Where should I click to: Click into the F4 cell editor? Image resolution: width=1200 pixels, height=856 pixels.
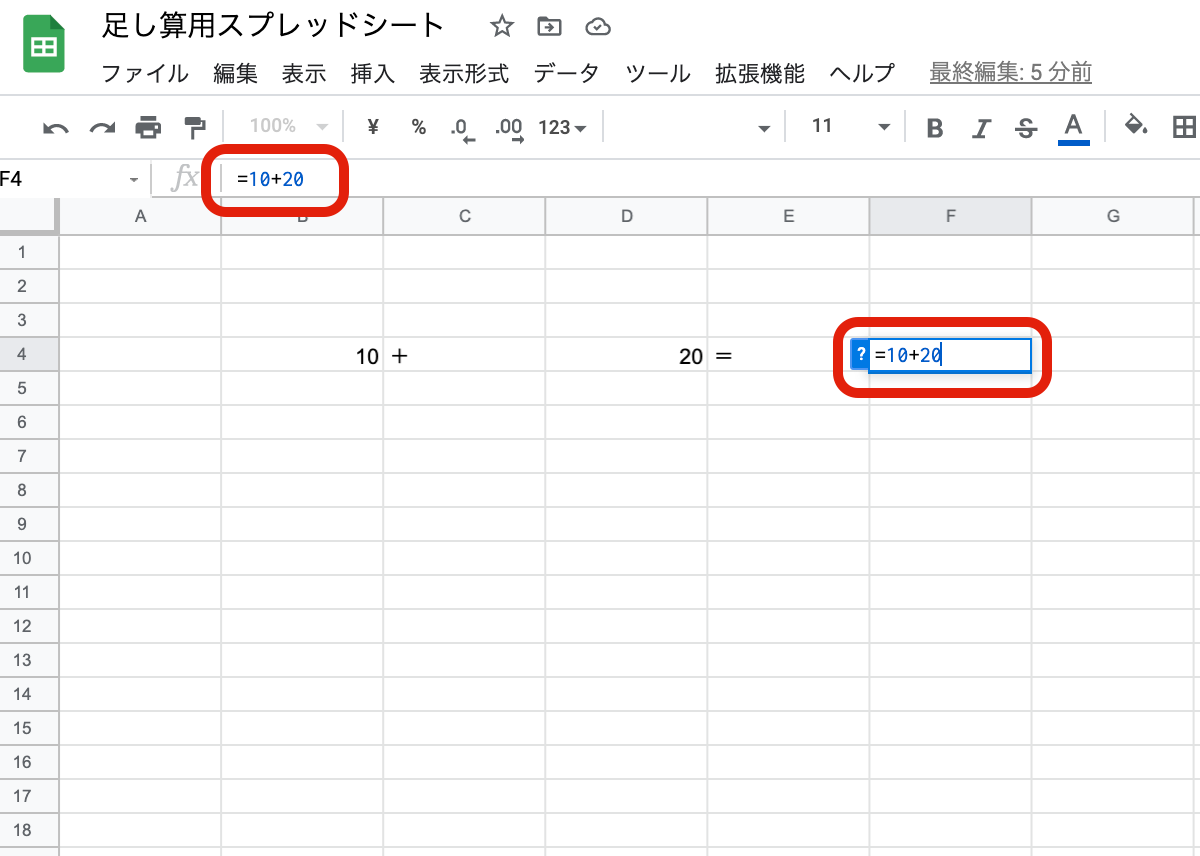pyautogui.click(x=950, y=355)
